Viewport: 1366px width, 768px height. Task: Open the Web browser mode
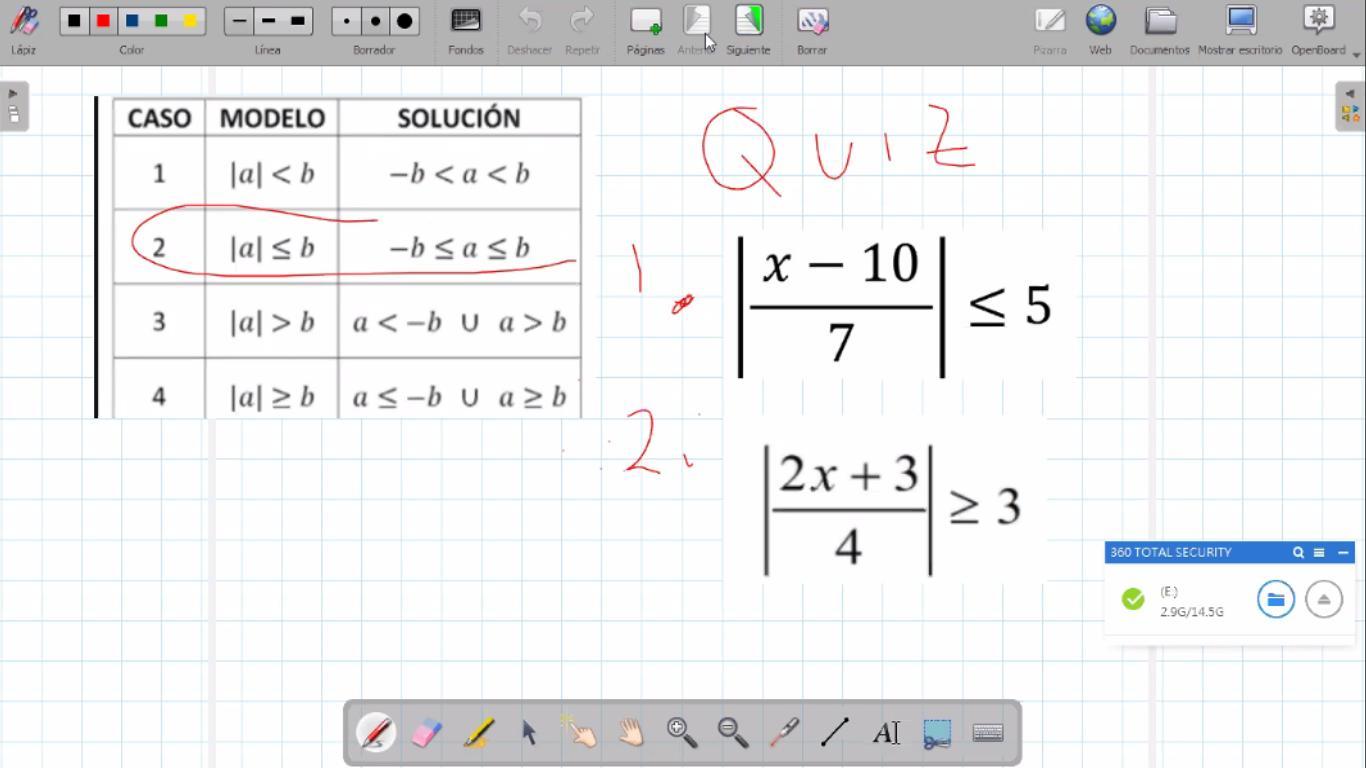1100,30
